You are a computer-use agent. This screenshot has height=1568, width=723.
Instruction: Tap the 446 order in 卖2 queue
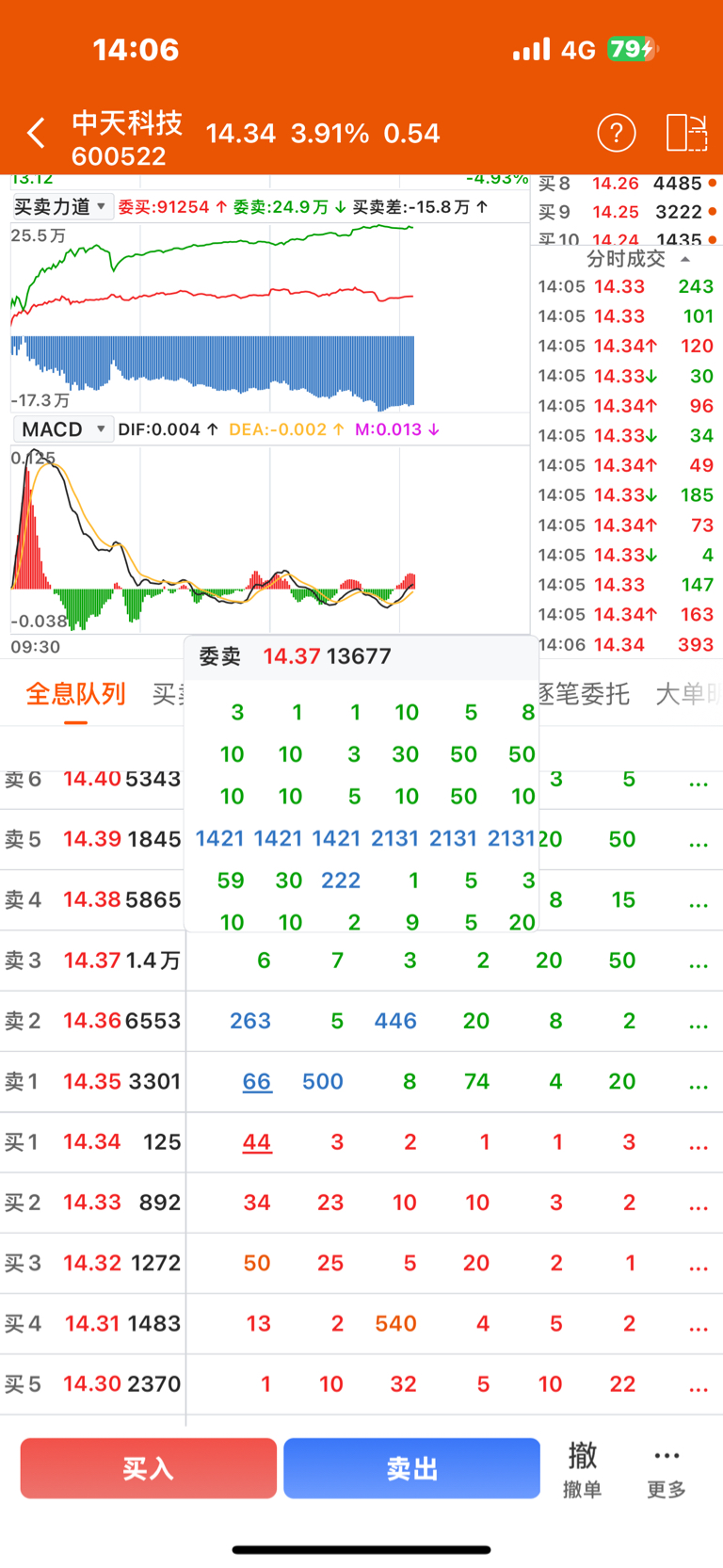pos(395,1021)
